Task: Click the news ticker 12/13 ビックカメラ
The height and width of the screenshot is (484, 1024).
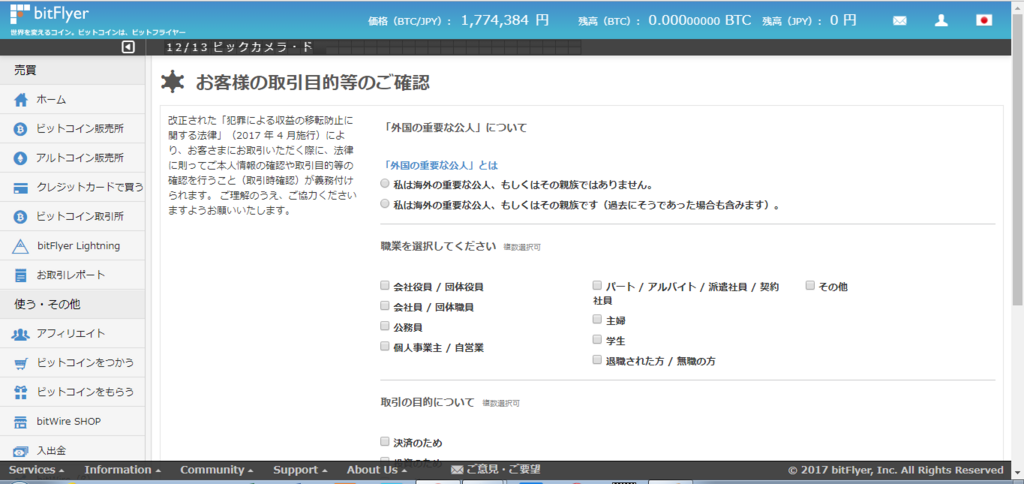Action: pyautogui.click(x=239, y=47)
